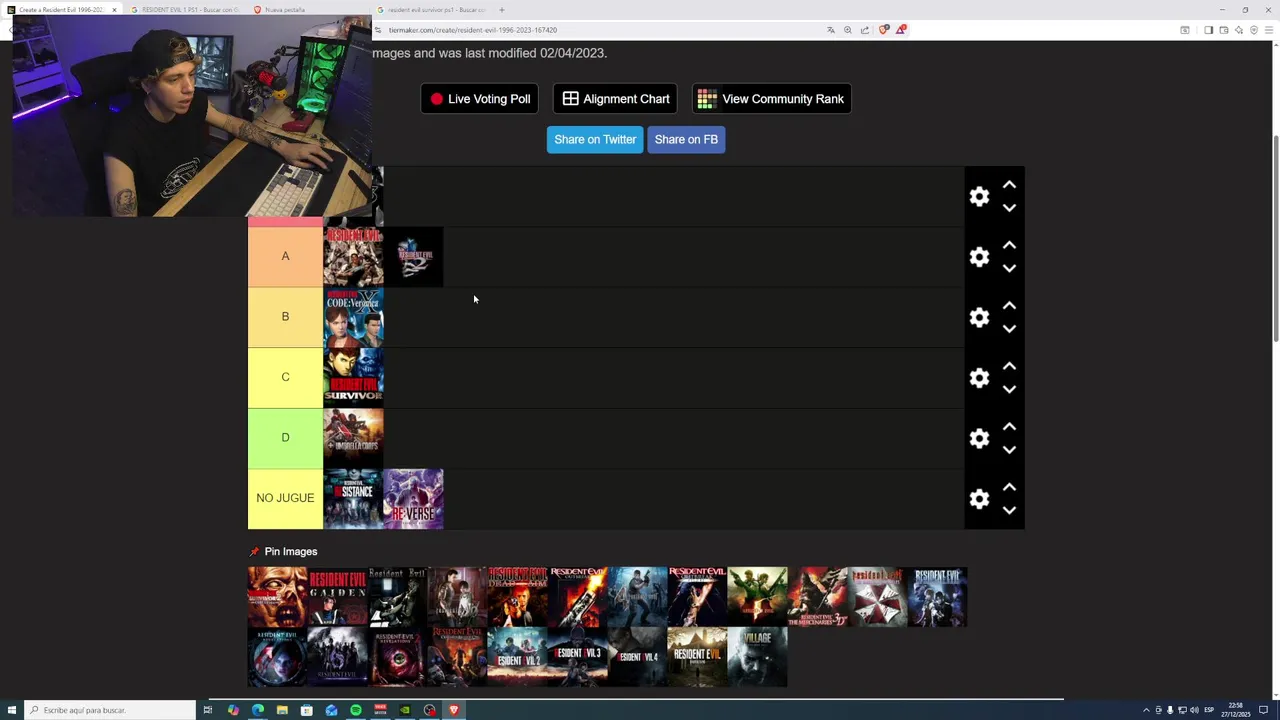Move the A tier row down

1009,268
